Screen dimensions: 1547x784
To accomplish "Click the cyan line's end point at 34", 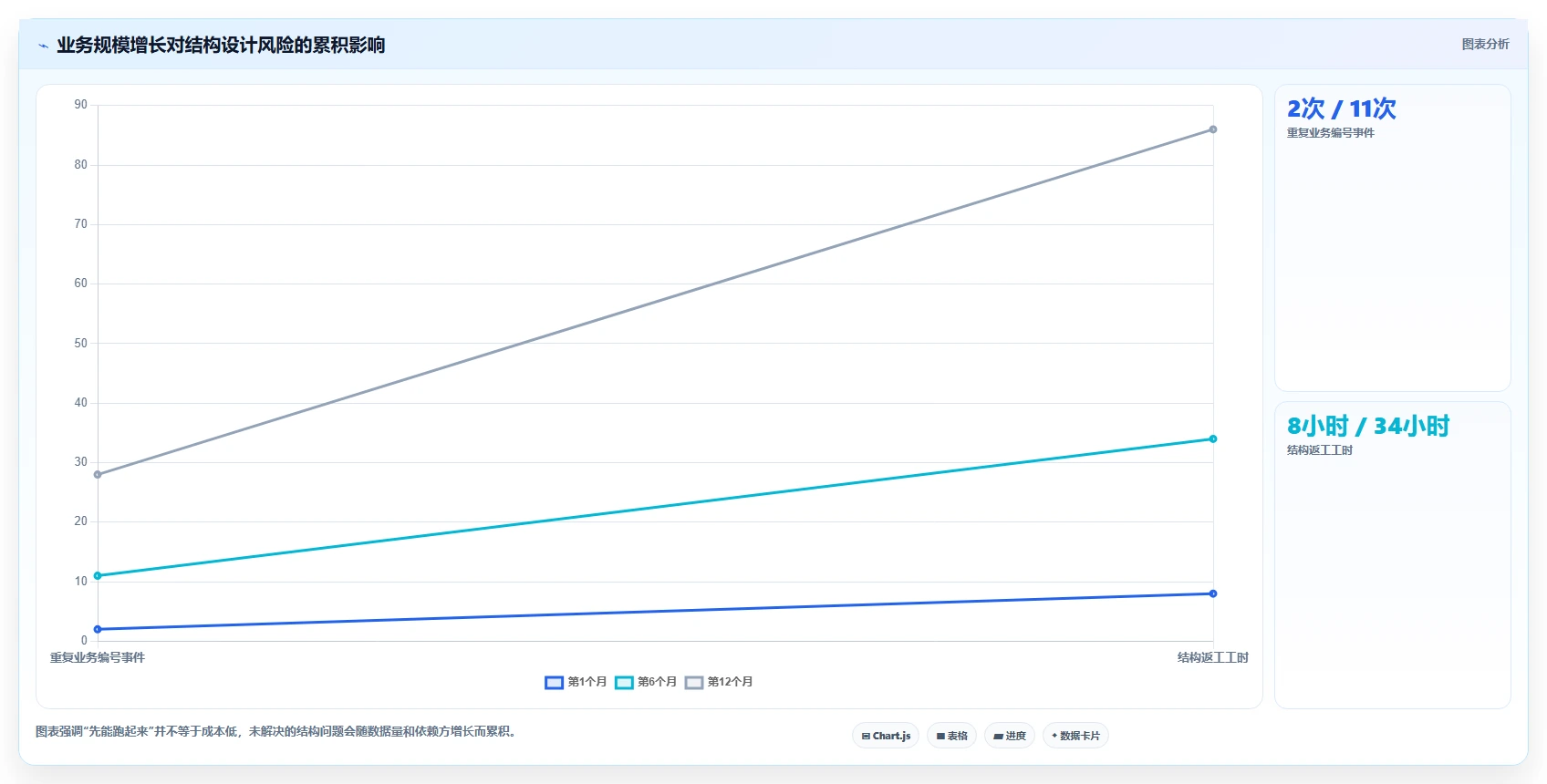I will (x=1213, y=438).
